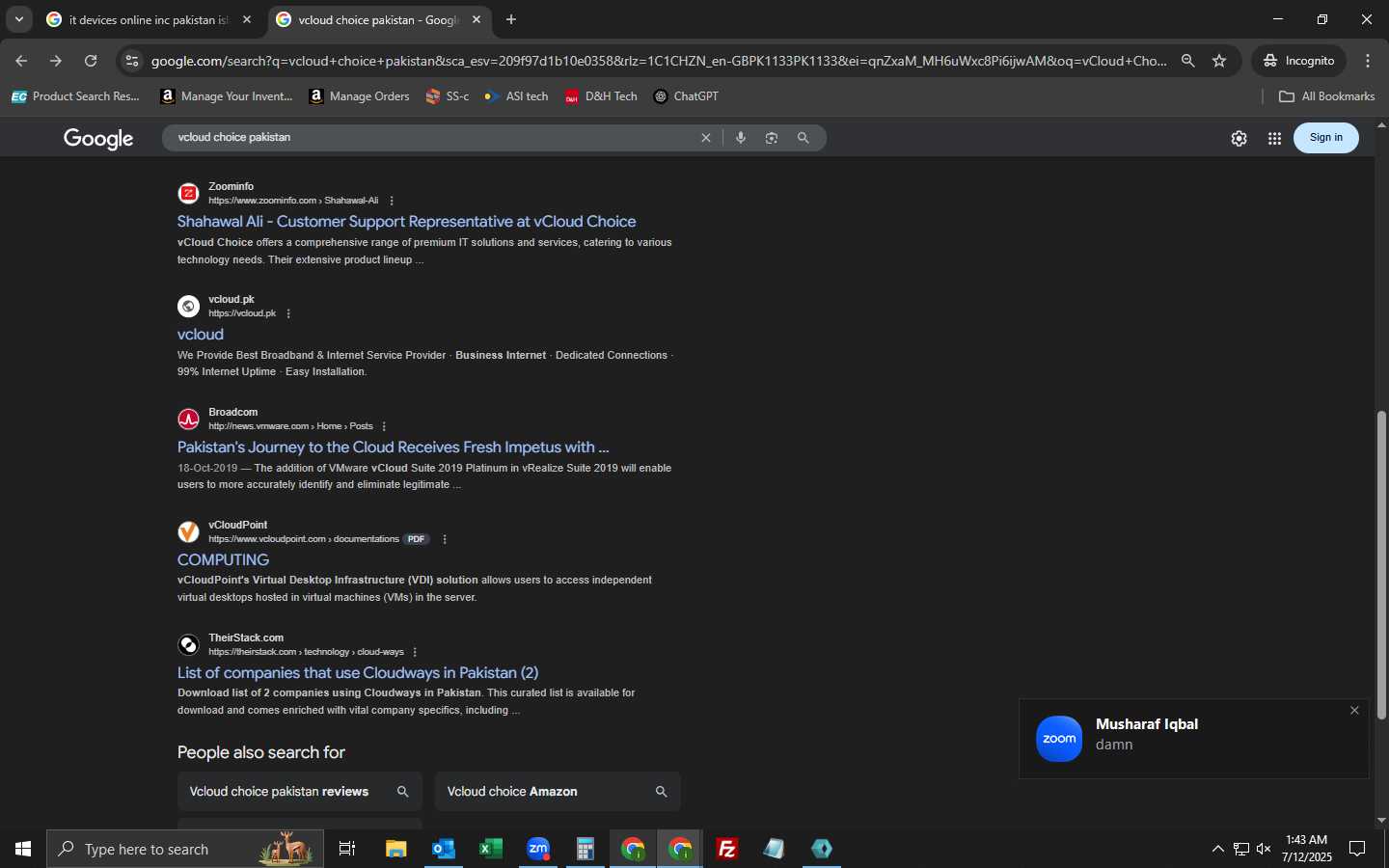1389x868 pixels.
Task: Search 'Vcloud choice Amazon' suggestion
Action: click(x=558, y=791)
